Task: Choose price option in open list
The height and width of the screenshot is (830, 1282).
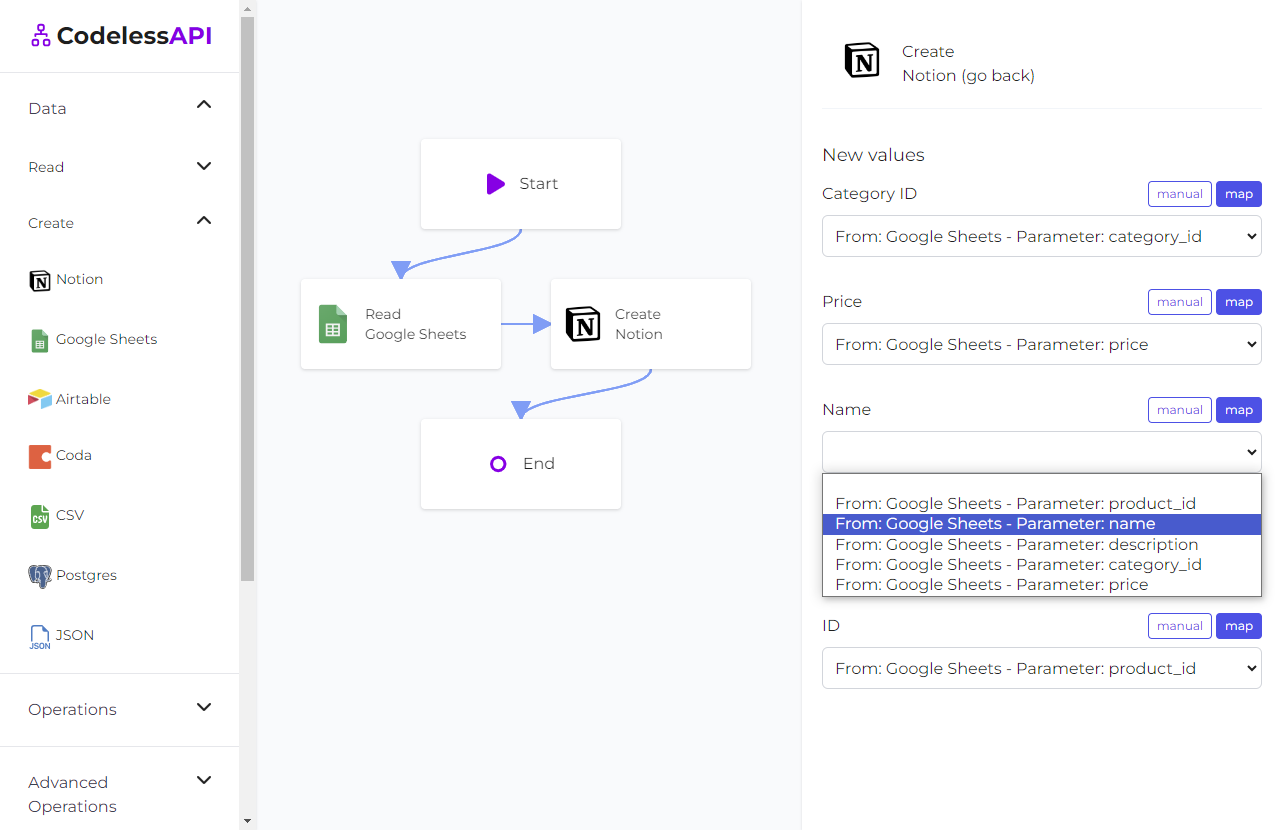Action: point(1042,585)
